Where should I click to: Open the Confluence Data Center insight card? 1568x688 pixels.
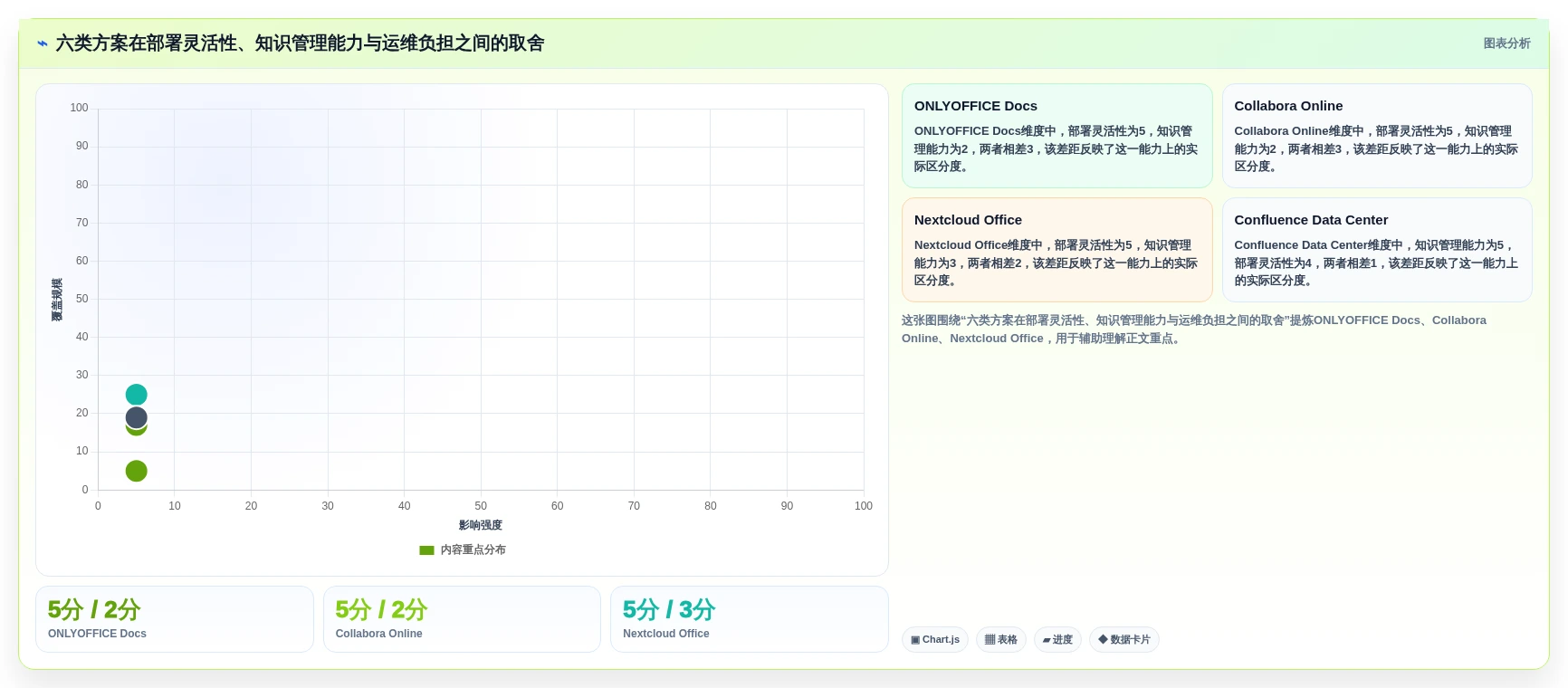[x=1377, y=250]
